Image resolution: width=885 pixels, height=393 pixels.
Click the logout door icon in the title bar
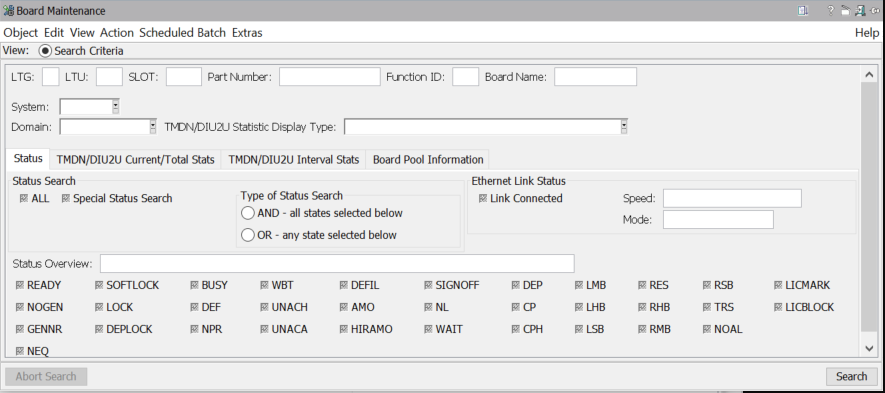tap(860, 11)
